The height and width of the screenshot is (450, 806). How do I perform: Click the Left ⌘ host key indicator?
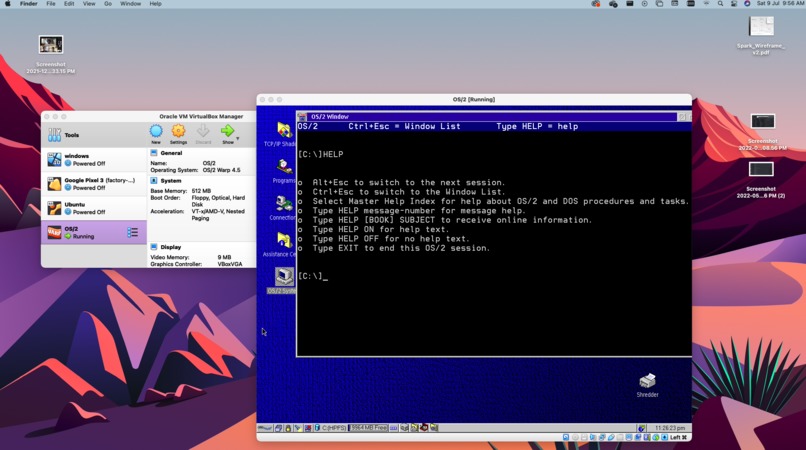pyautogui.click(x=679, y=437)
